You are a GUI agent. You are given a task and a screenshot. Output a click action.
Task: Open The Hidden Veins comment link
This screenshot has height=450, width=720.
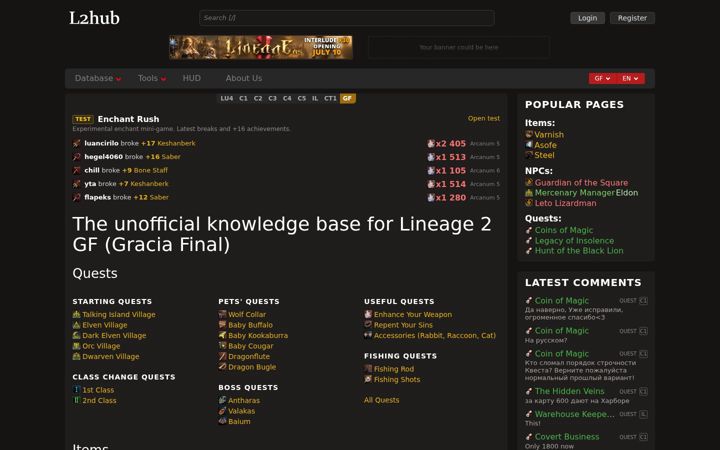click(569, 391)
